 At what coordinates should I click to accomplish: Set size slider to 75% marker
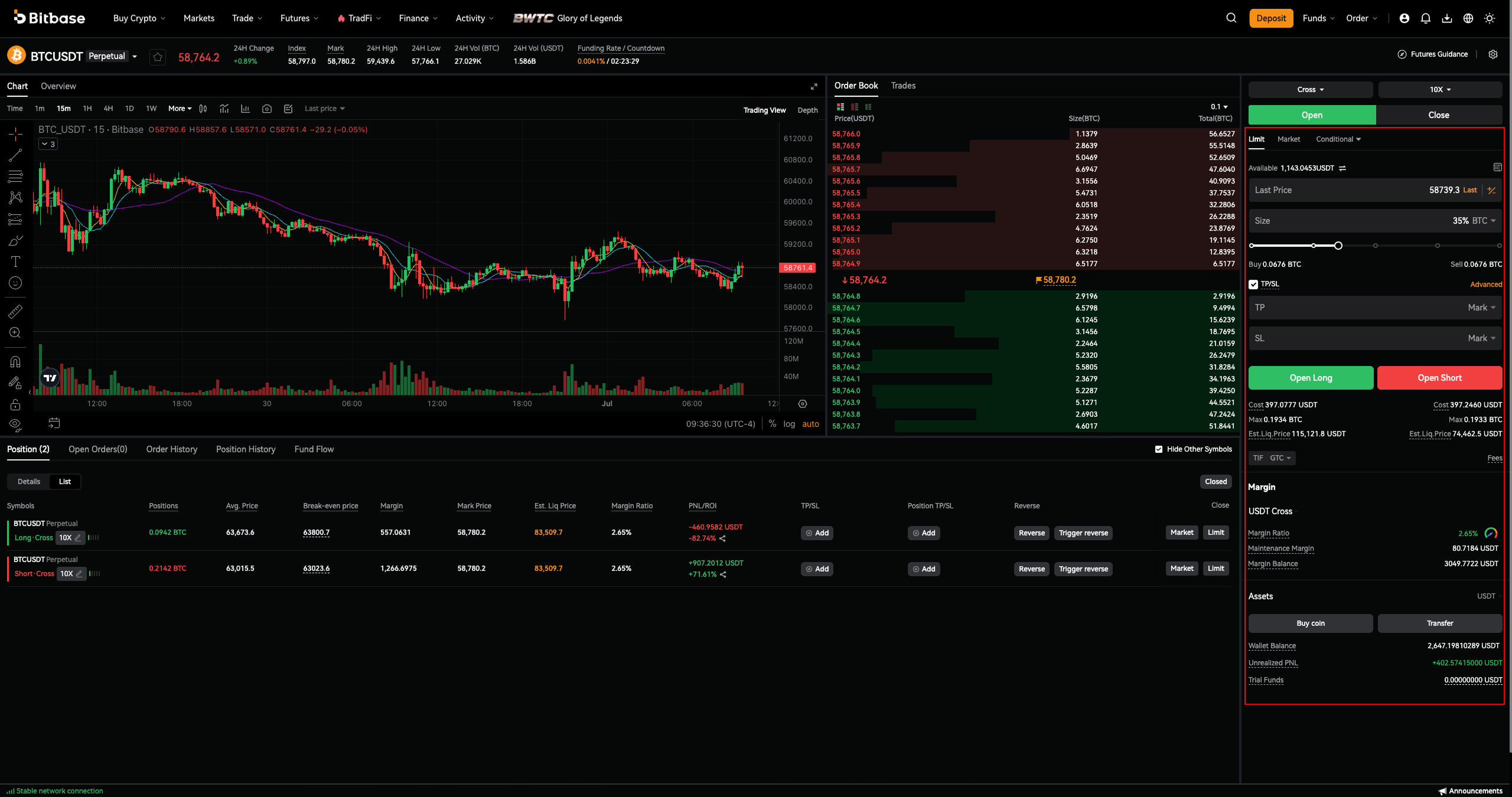[x=1438, y=246]
